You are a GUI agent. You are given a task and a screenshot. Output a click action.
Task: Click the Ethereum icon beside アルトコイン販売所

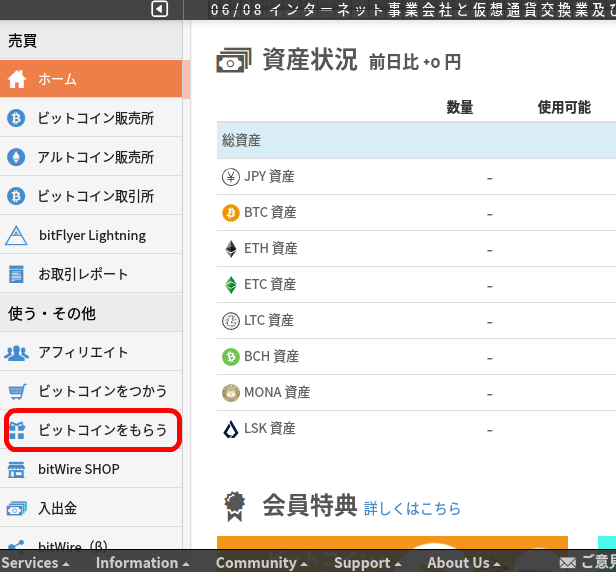click(x=16, y=157)
